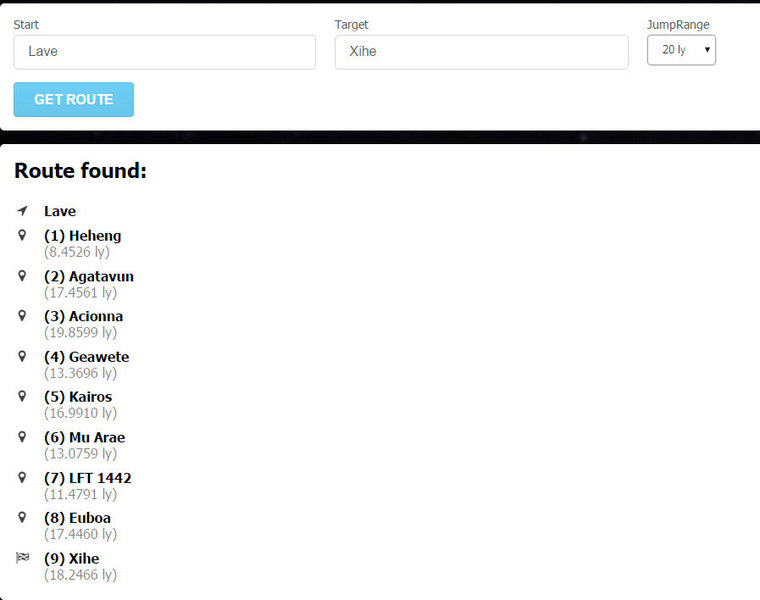The height and width of the screenshot is (600, 760).
Task: Select the (9) Xihe destination entry
Action: pos(72,559)
